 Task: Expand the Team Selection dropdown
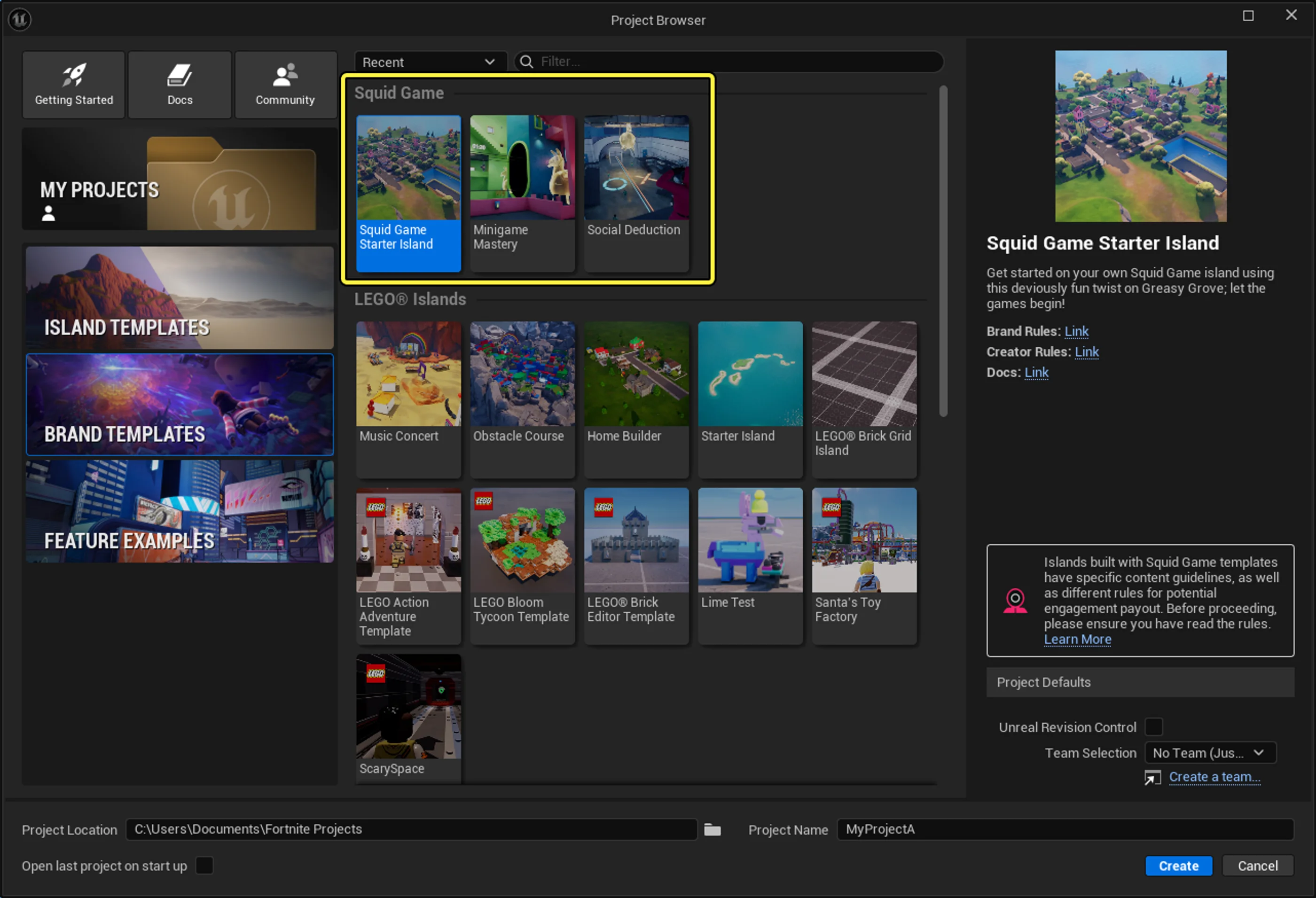coord(1210,753)
